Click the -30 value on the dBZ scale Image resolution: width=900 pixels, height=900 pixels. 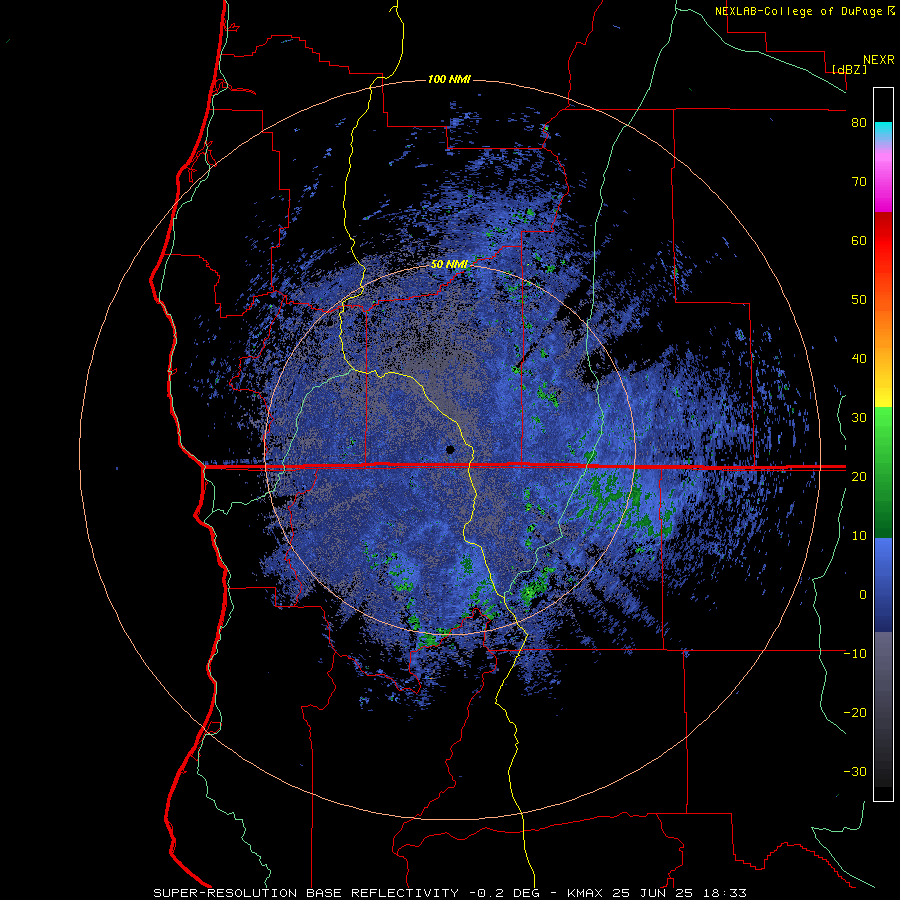855,771
